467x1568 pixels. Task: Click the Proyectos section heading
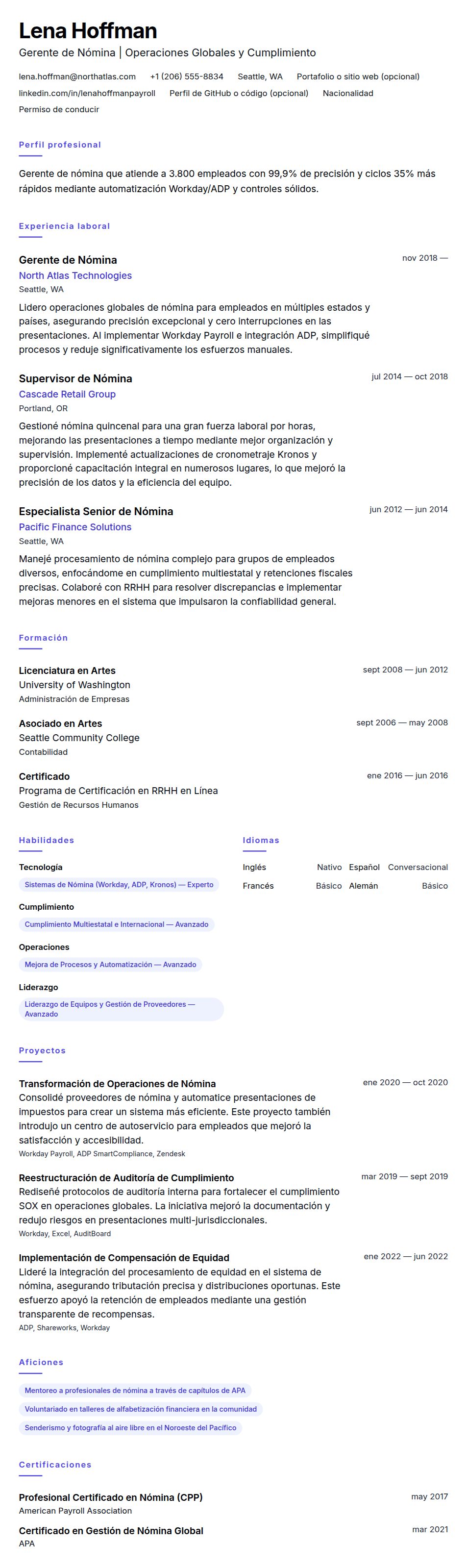(x=42, y=1050)
